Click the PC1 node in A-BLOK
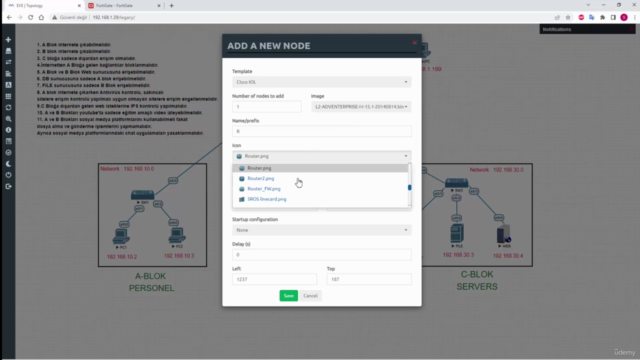 click(x=121, y=237)
